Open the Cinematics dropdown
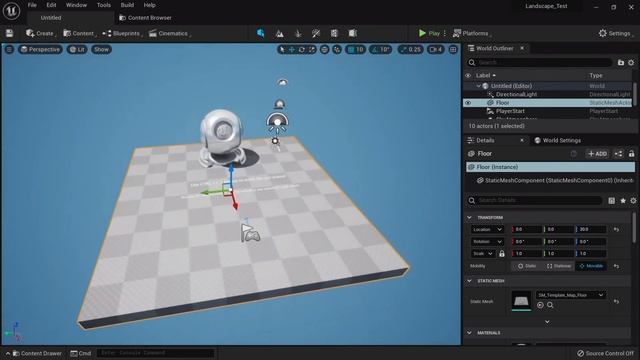 click(x=169, y=33)
